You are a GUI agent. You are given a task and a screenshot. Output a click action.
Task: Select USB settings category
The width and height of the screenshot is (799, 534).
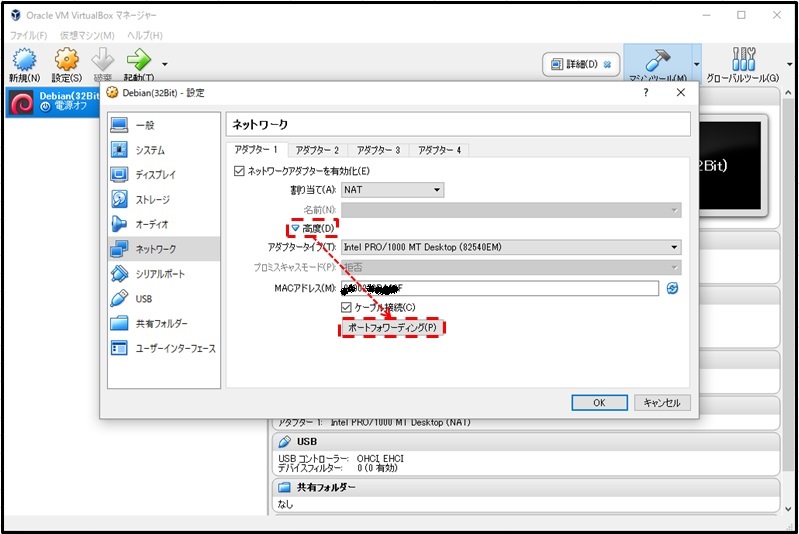tap(164, 299)
